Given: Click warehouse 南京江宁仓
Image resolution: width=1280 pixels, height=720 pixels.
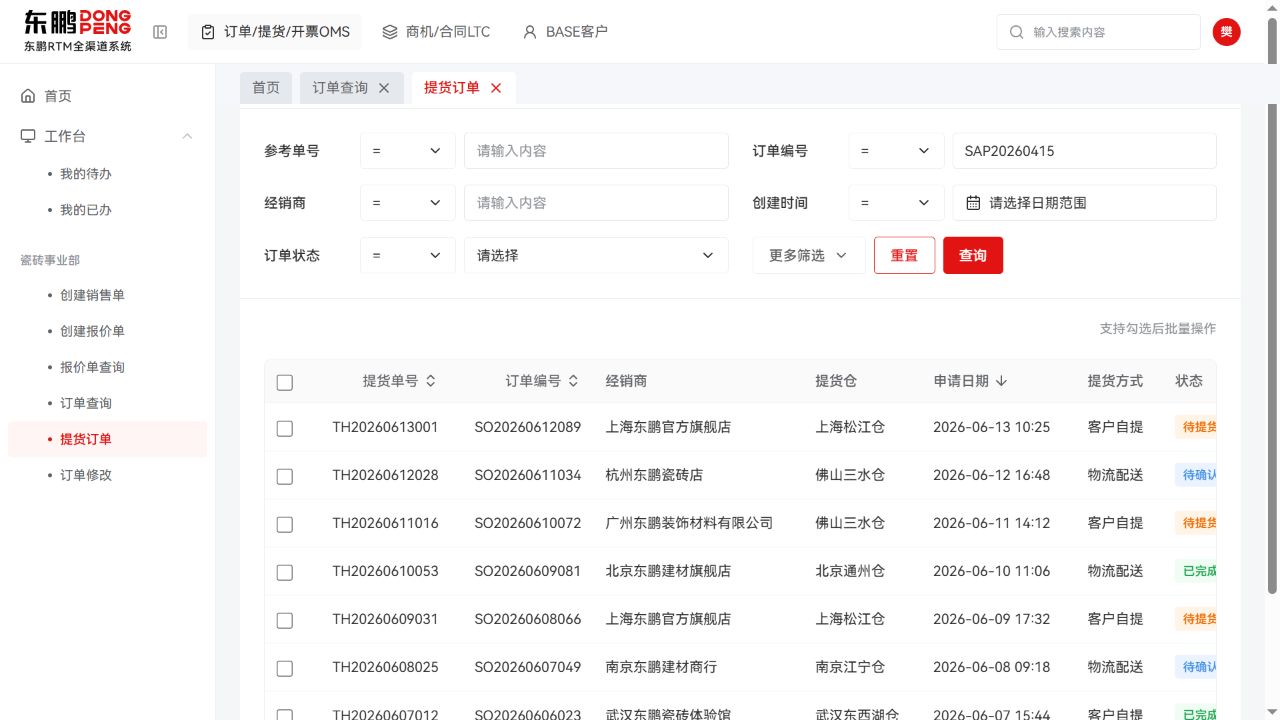Looking at the screenshot, I should coord(850,667).
